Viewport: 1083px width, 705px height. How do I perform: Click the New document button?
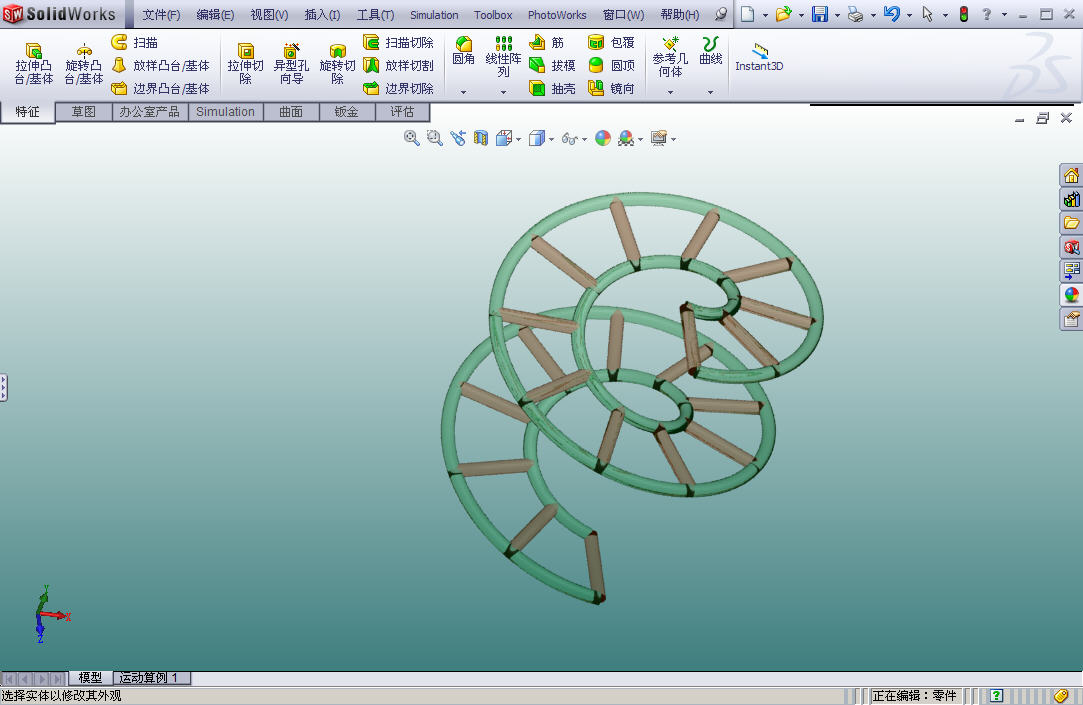click(x=747, y=14)
